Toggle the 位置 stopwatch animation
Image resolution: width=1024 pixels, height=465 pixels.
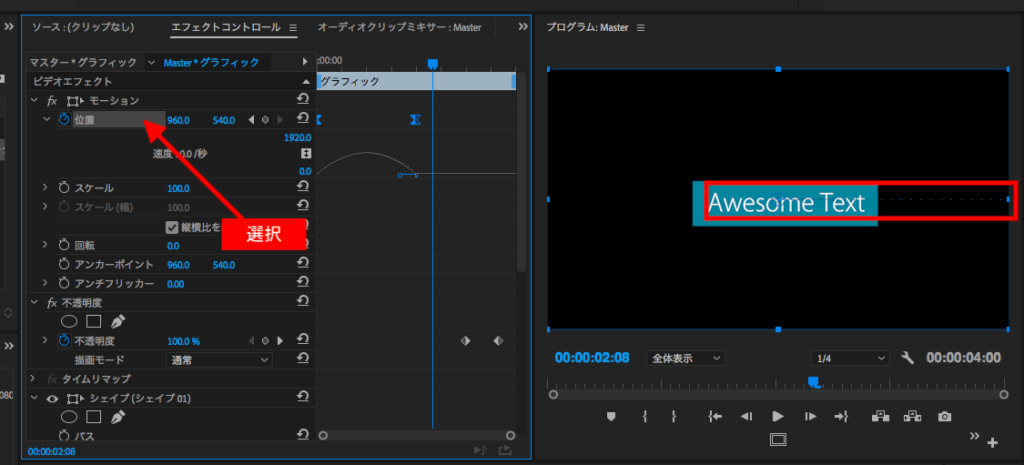click(x=64, y=120)
